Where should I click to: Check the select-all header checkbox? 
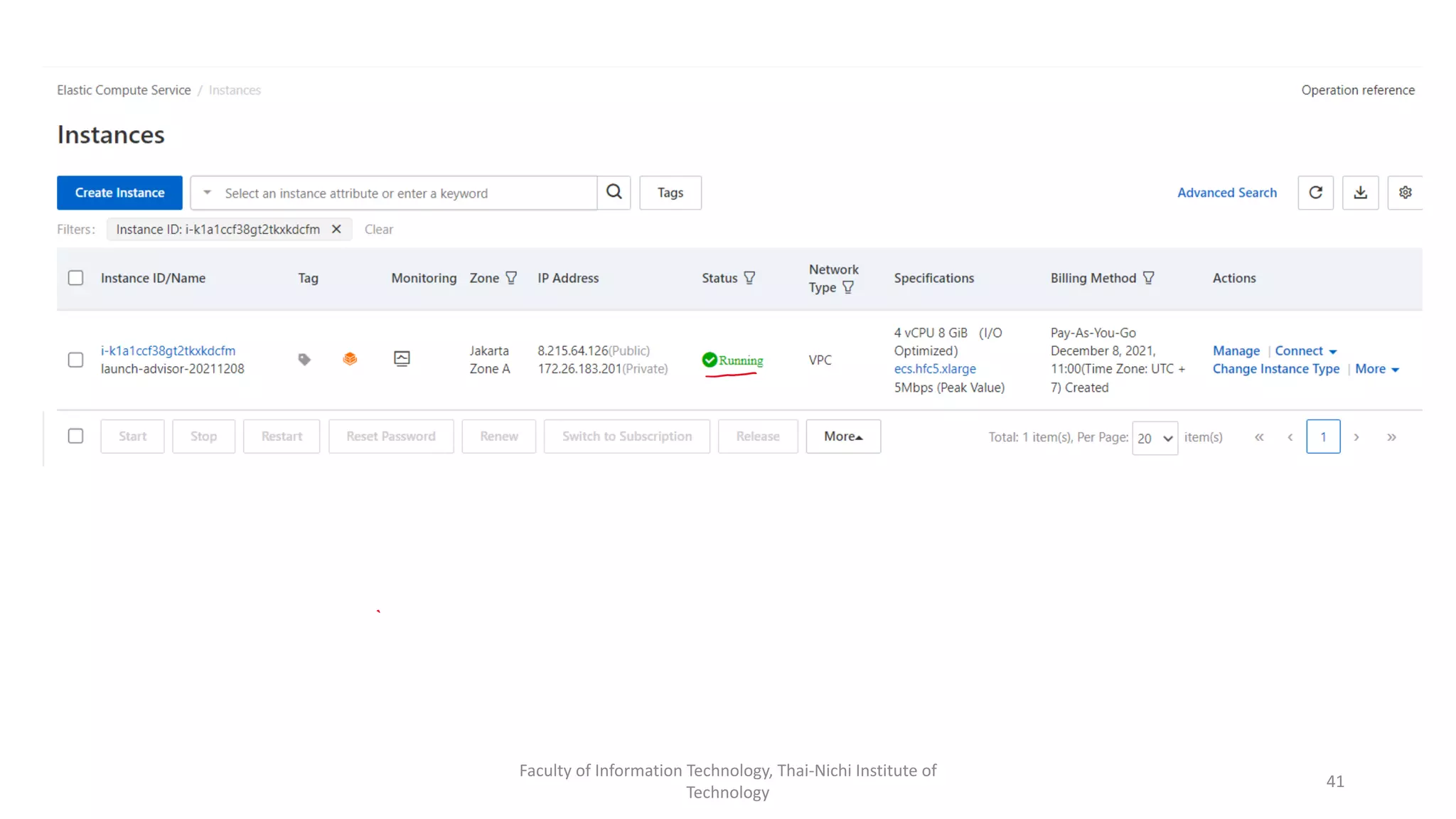click(75, 278)
